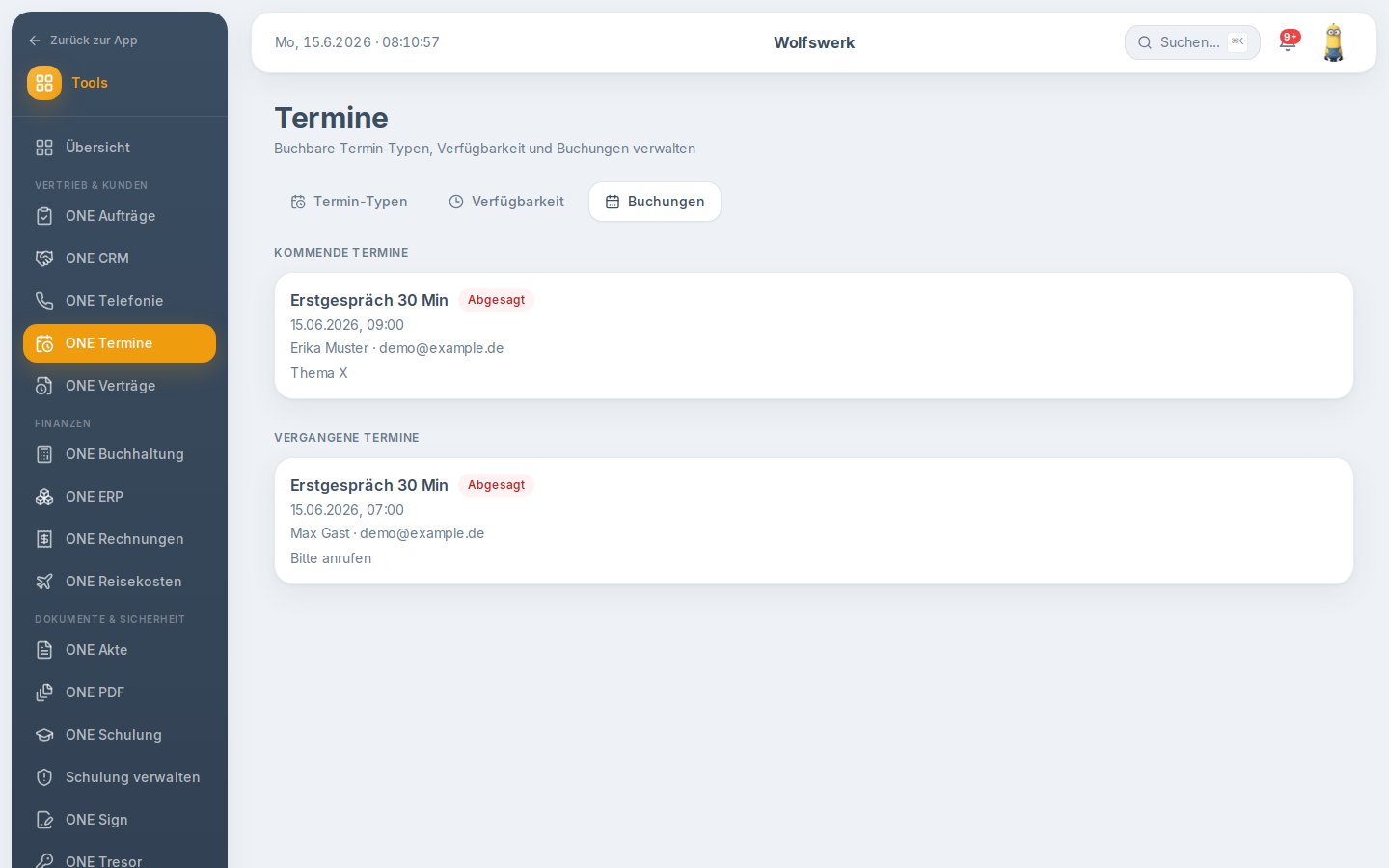Click the Verfügbarkeit clock icon
This screenshot has height=868, width=1389.
pyautogui.click(x=456, y=202)
